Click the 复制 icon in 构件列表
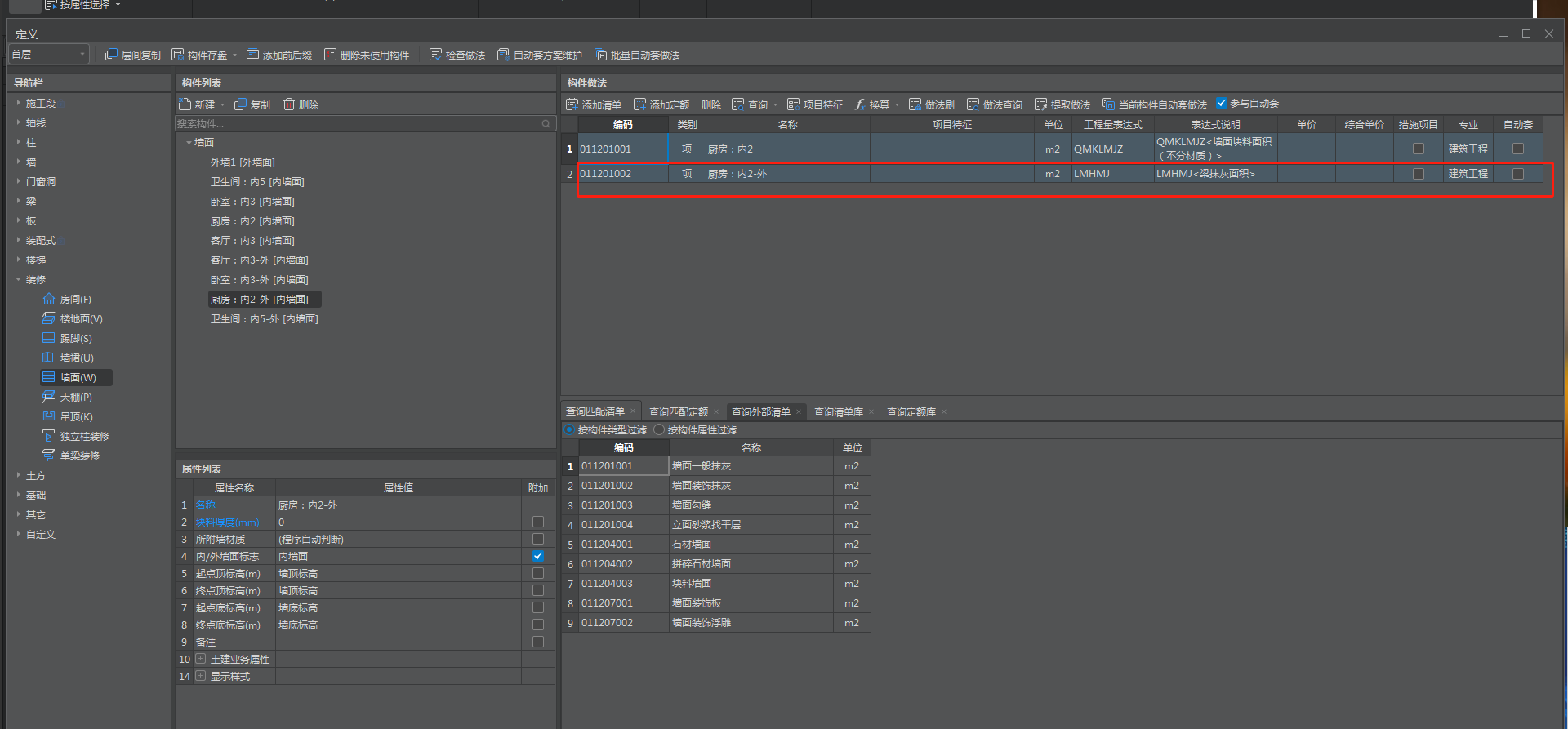This screenshot has width=1568, height=729. coord(240,104)
